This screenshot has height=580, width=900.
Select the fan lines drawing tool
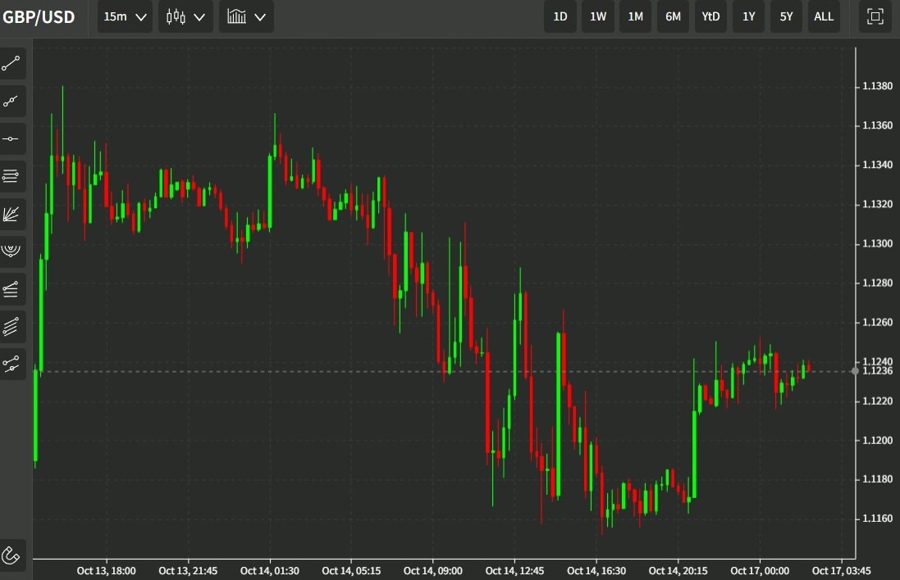pos(11,214)
